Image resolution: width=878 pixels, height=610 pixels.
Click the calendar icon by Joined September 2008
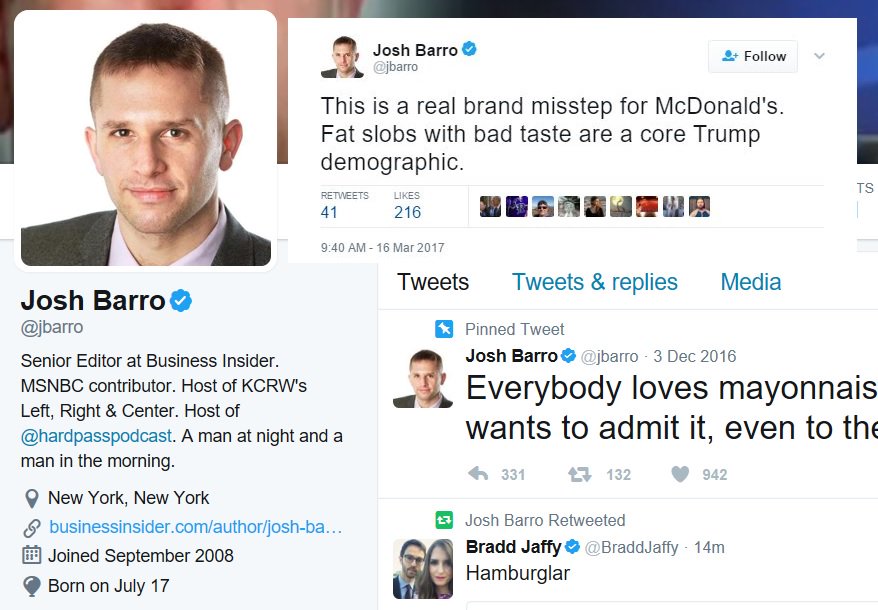[31, 555]
